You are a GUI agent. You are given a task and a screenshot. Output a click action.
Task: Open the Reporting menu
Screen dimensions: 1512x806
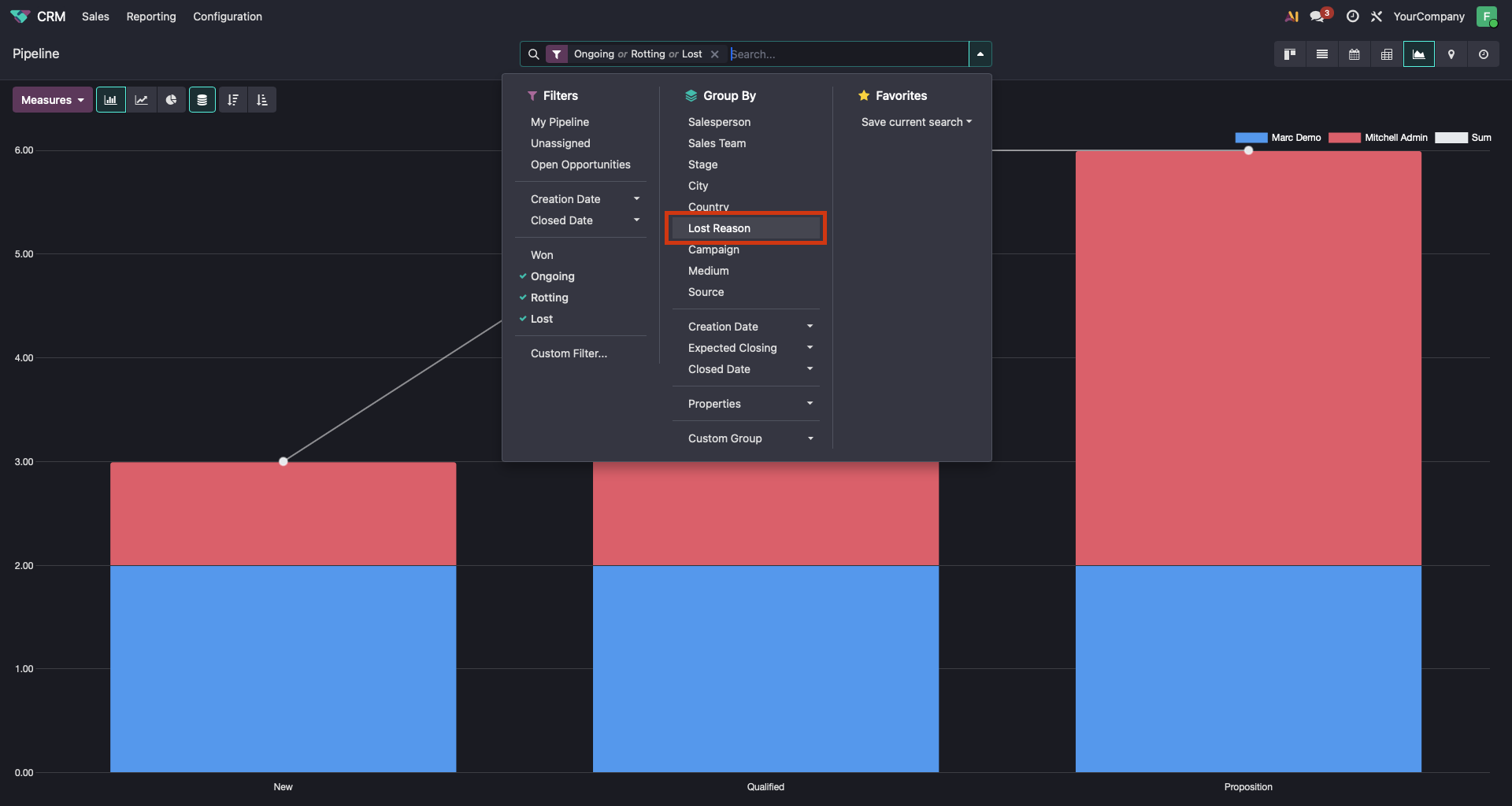pos(151,17)
